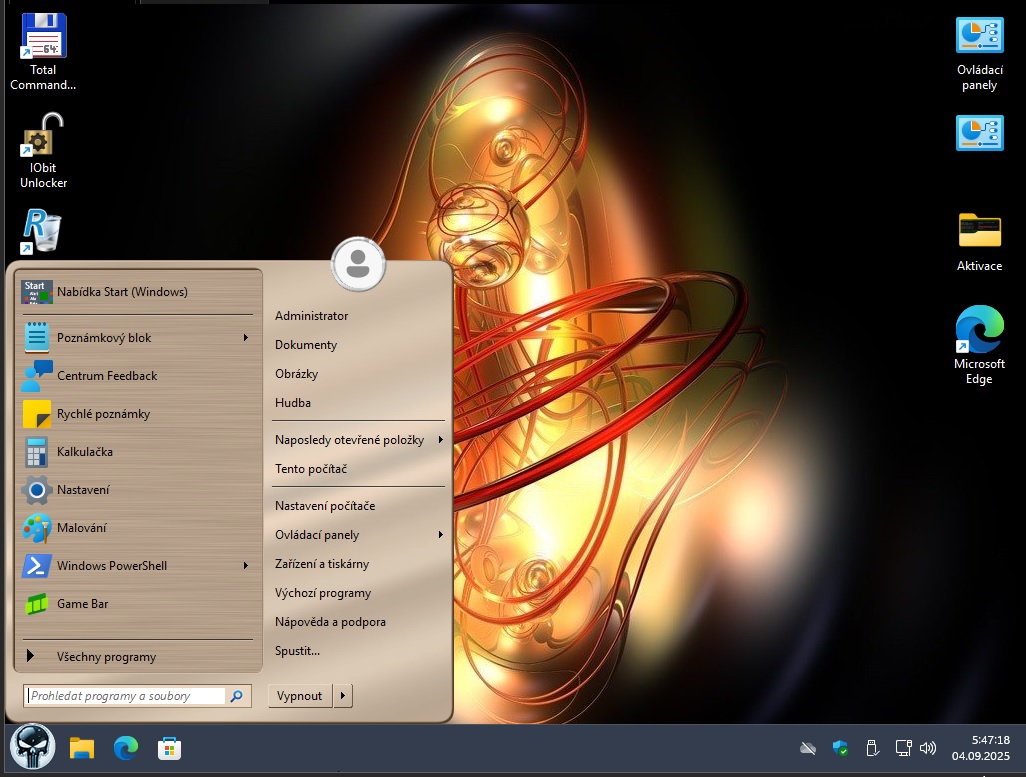Open Microsoft Store from the taskbar
This screenshot has width=1026, height=777.
point(169,748)
